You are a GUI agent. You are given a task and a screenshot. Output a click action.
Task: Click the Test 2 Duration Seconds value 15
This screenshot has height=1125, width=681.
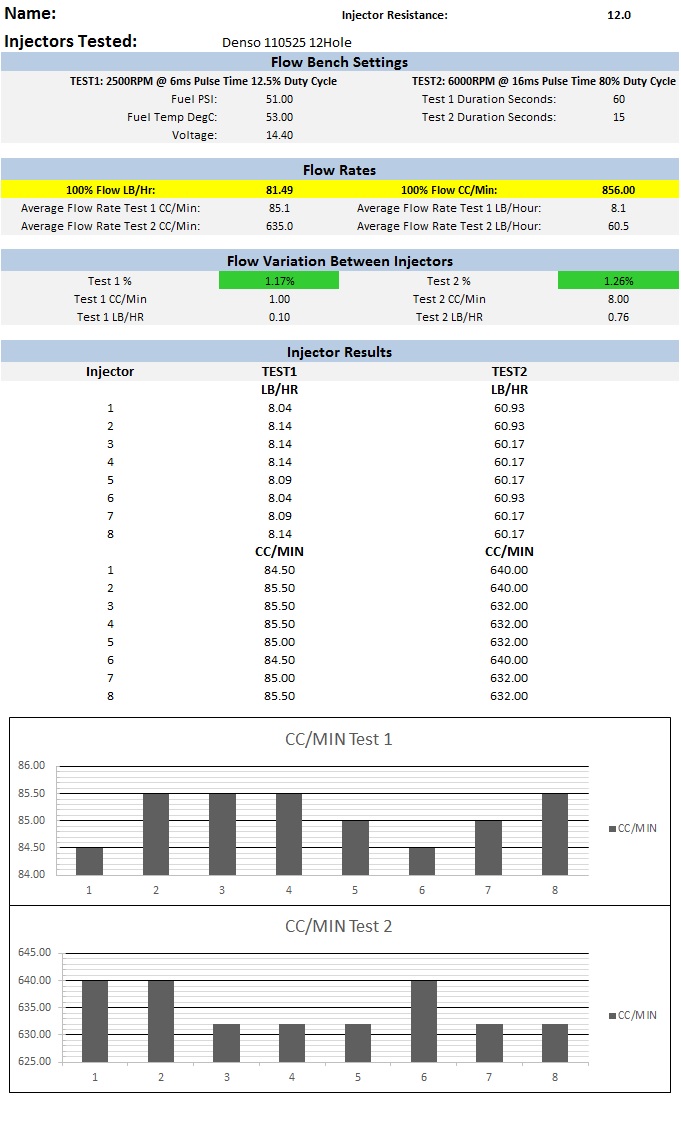tap(619, 117)
